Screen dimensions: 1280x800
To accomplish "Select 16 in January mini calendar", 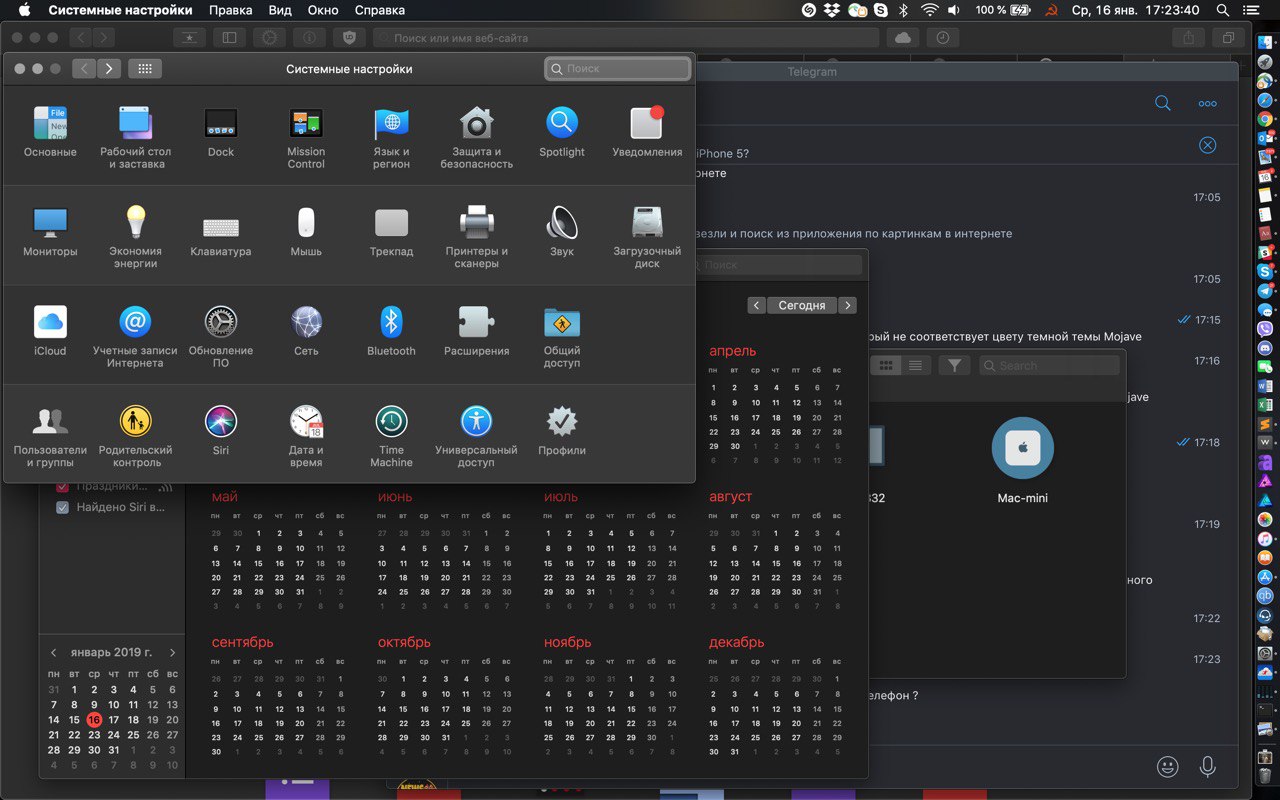I will [94, 720].
